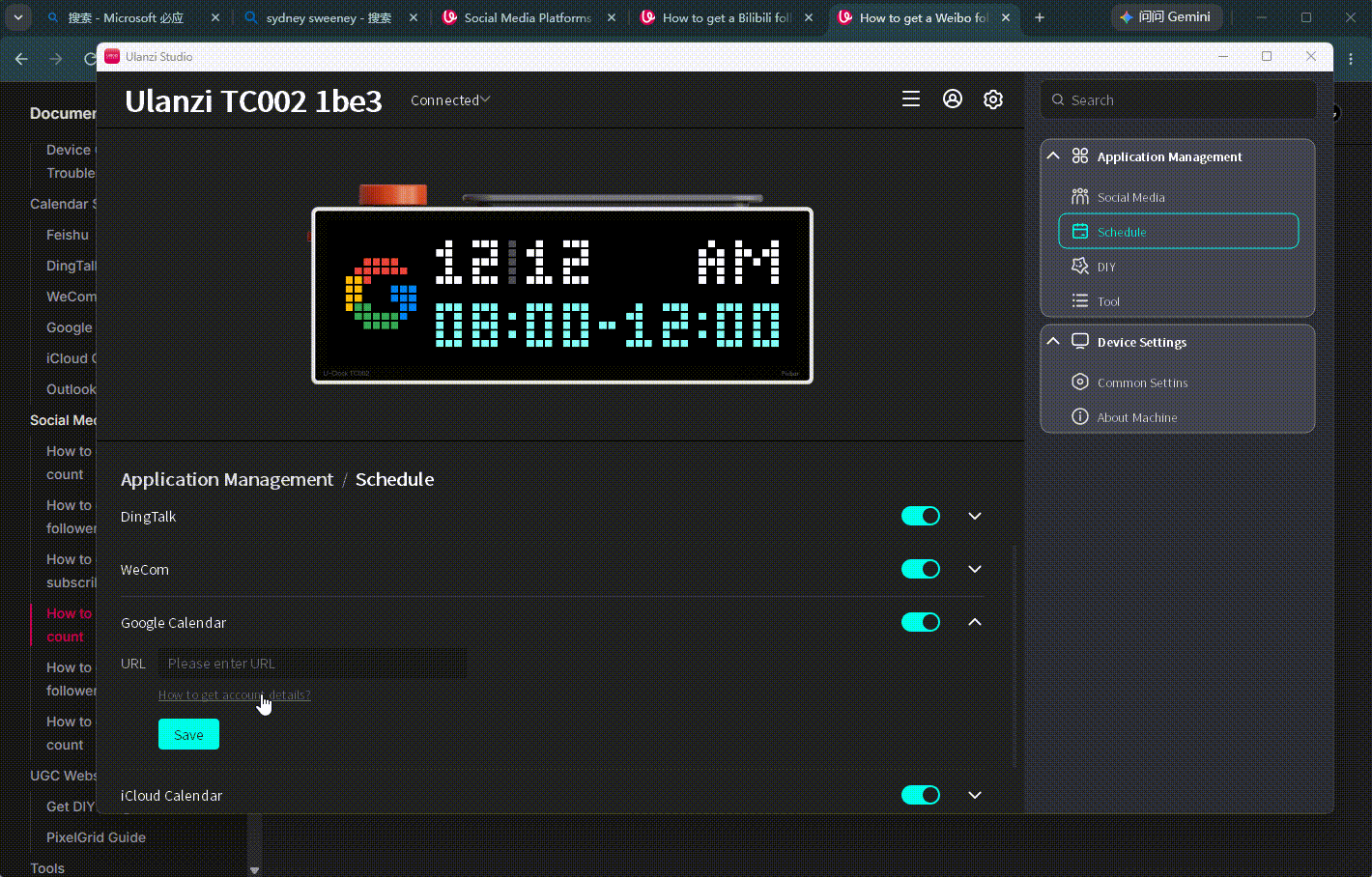1372x877 pixels.
Task: Click the Ulanzi Studio app logo
Action: [112, 57]
